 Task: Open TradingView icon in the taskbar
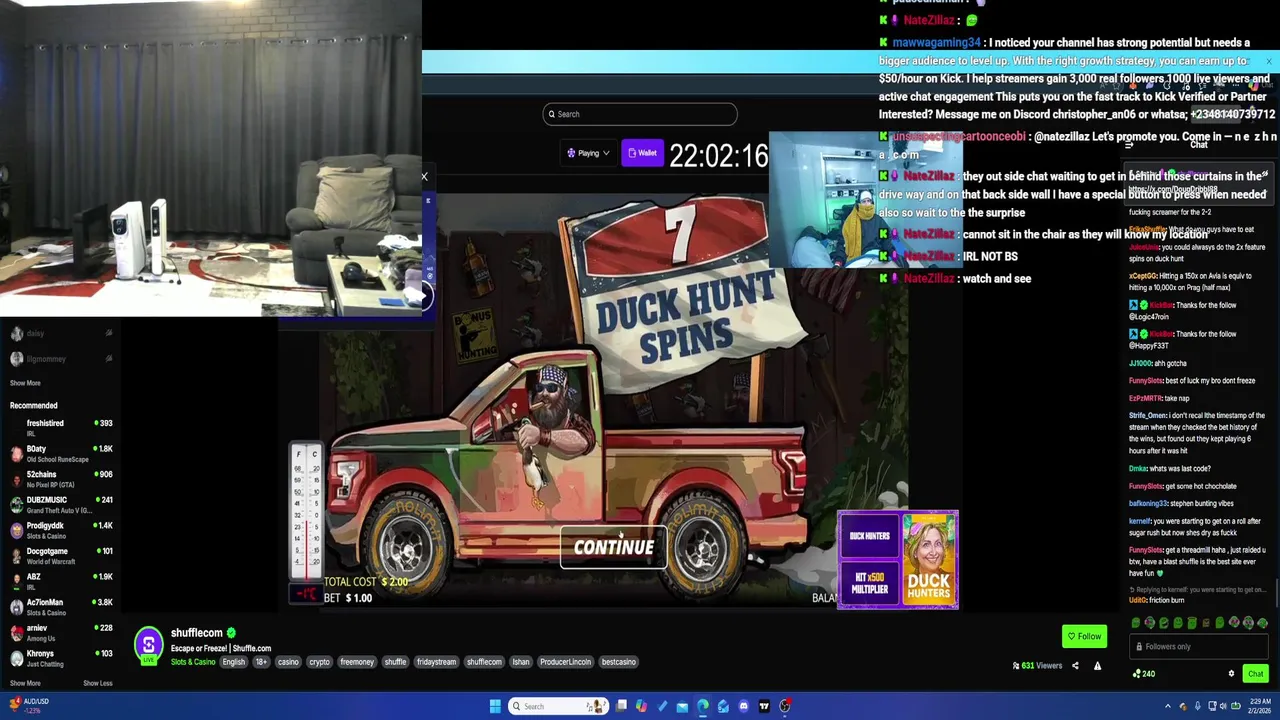(x=764, y=706)
